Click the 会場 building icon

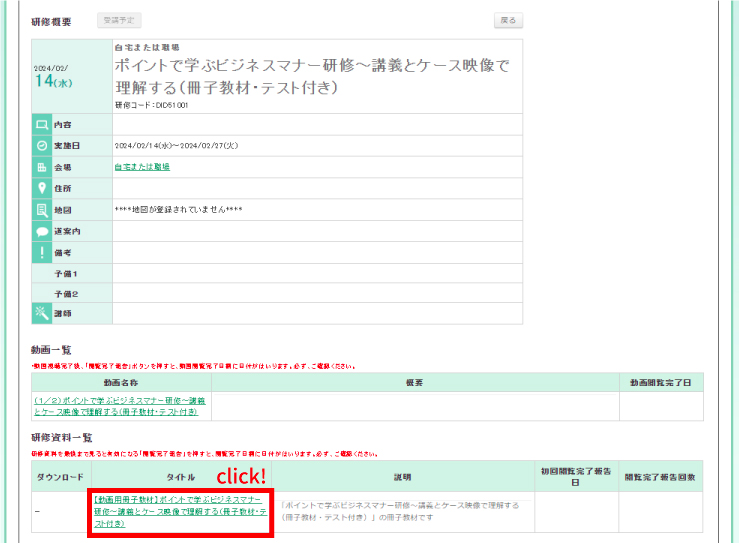coord(42,167)
